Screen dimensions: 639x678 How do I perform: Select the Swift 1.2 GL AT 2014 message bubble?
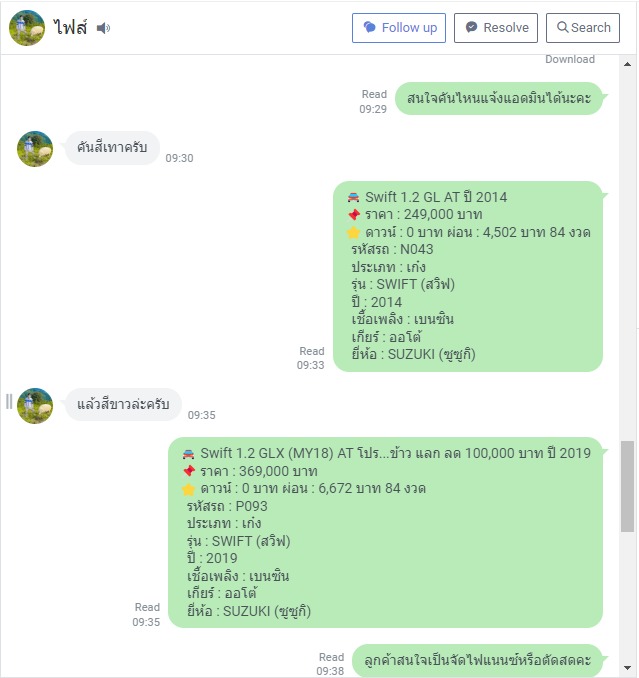point(468,276)
